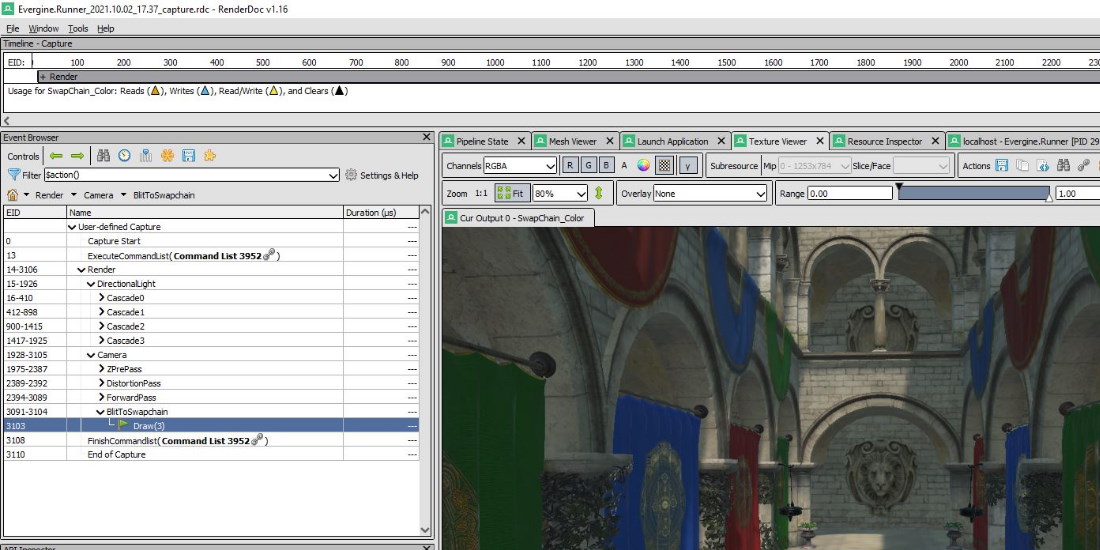Open find event with binoculars icon
Viewport: 1100px width, 550px height.
pos(103,156)
